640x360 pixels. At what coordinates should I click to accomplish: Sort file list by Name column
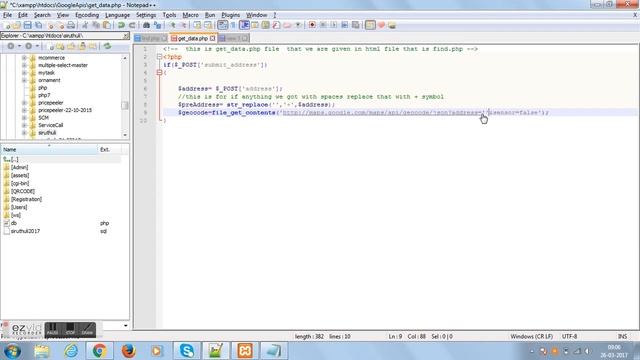(x=49, y=150)
